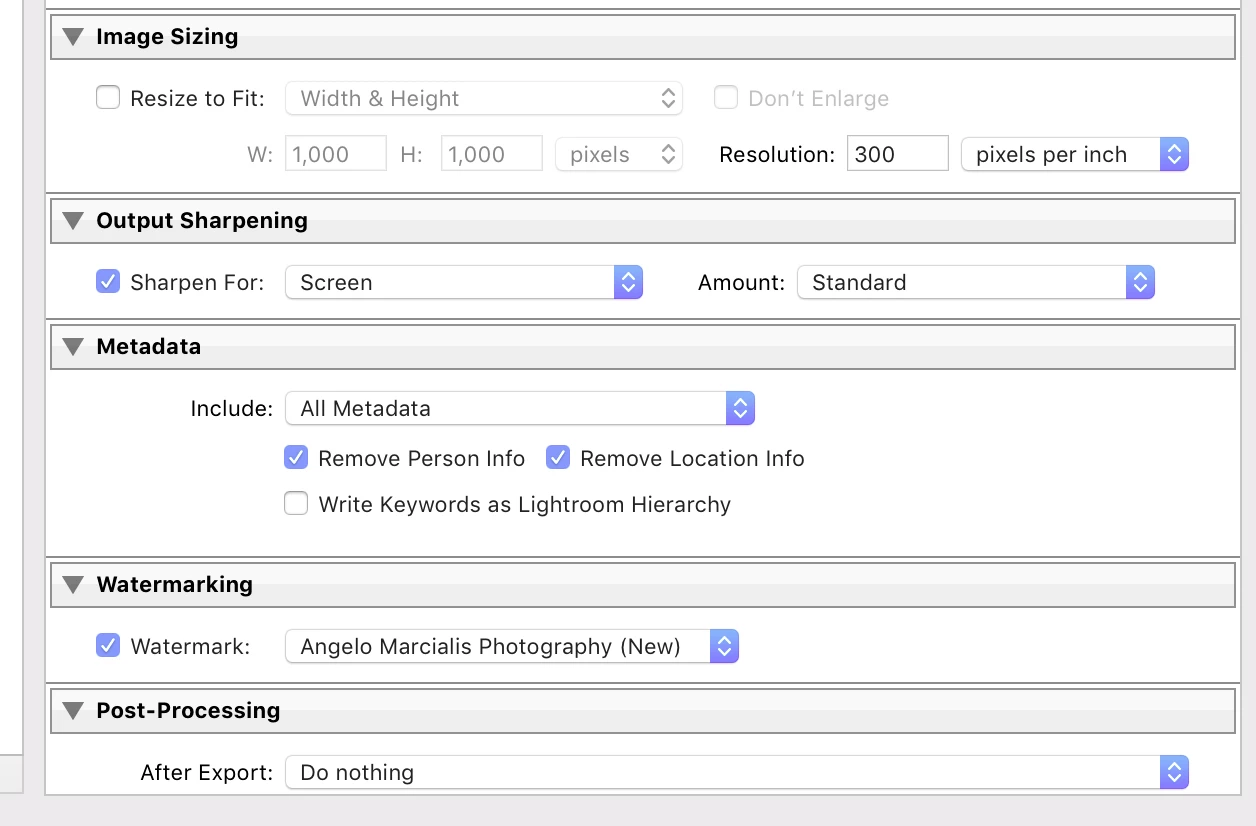This screenshot has width=1256, height=826.
Task: Turn off the Watermark checkbox
Action: (x=107, y=646)
